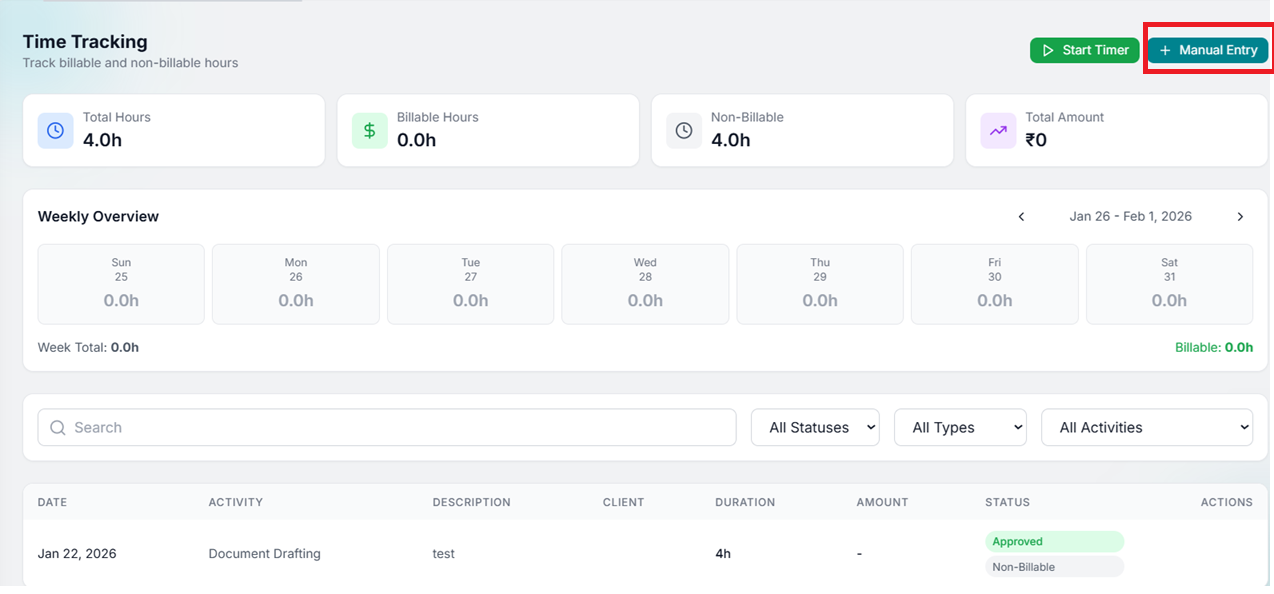Go to next week with right chevron
Screen dimensions: 1274x594
tap(1240, 217)
